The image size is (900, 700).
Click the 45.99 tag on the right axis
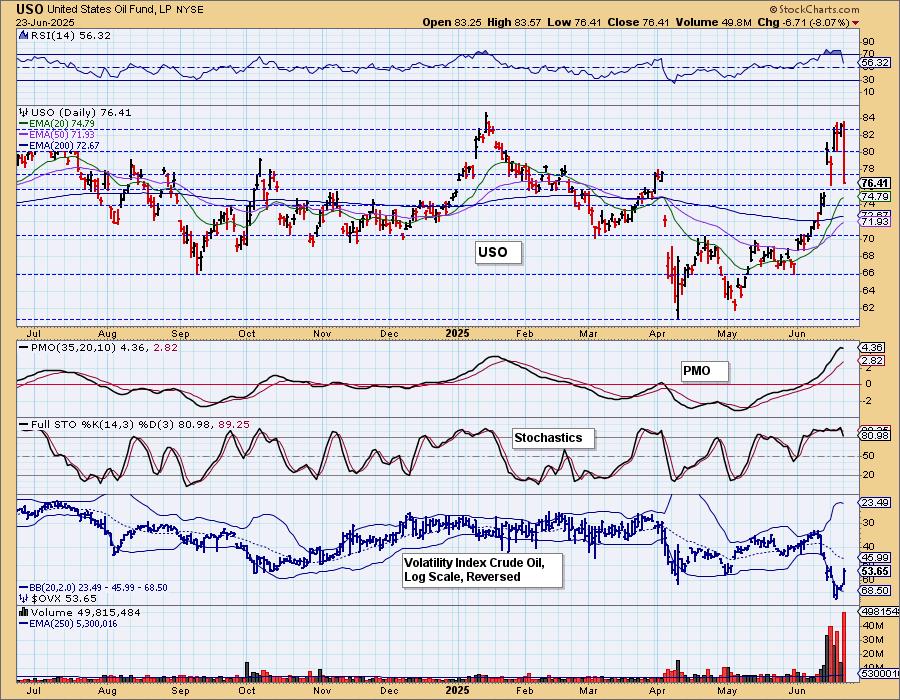[x=876, y=558]
